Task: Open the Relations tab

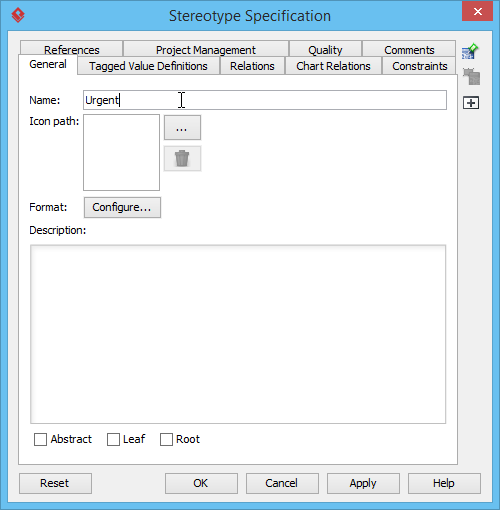Action: click(x=252, y=66)
